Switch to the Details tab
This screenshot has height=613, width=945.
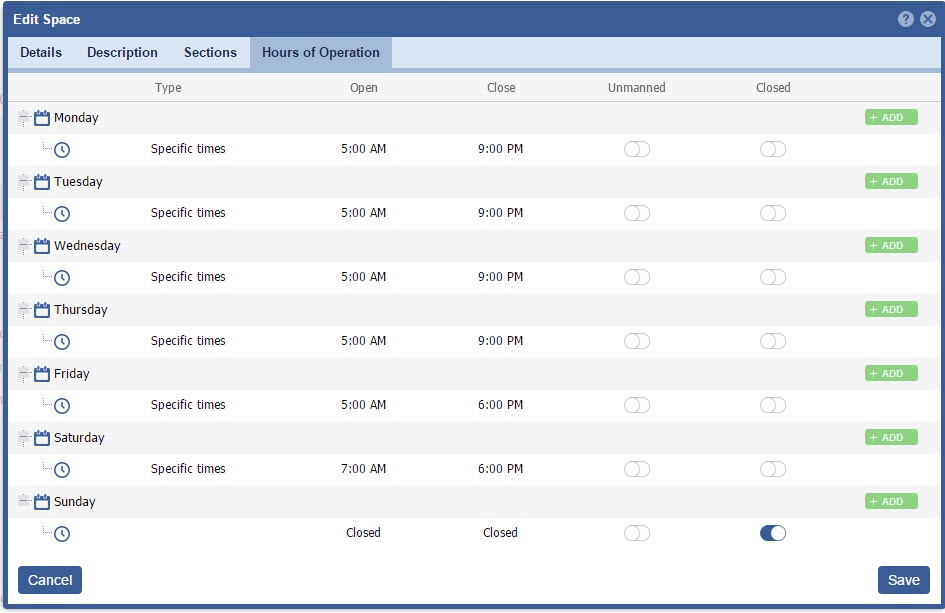coord(41,53)
